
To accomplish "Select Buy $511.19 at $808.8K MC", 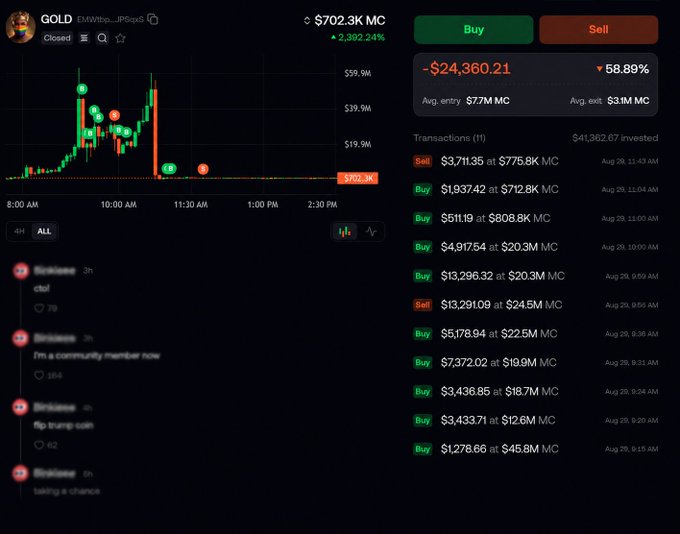I will (x=536, y=218).
